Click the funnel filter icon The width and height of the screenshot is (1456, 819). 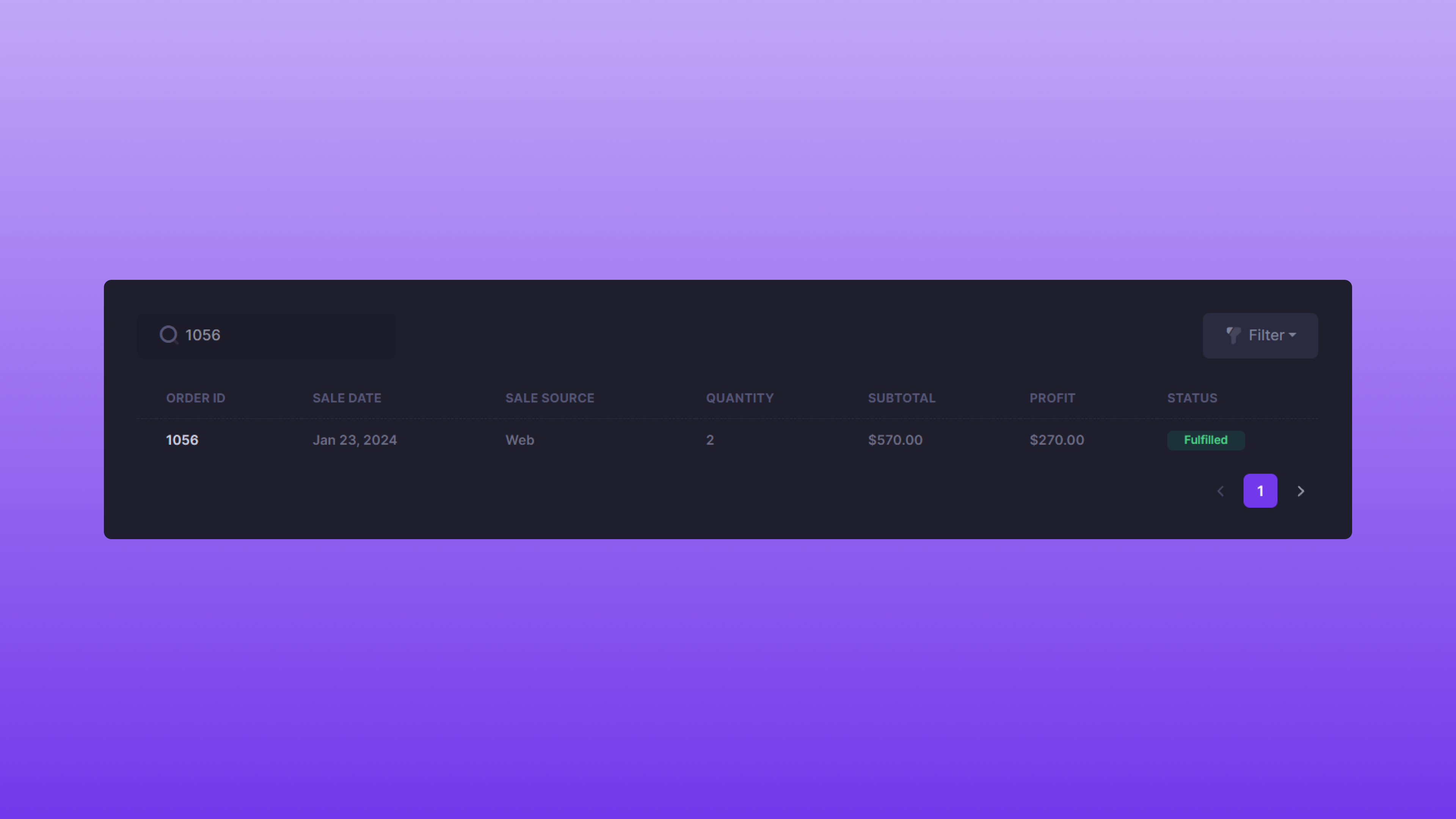[x=1233, y=335]
